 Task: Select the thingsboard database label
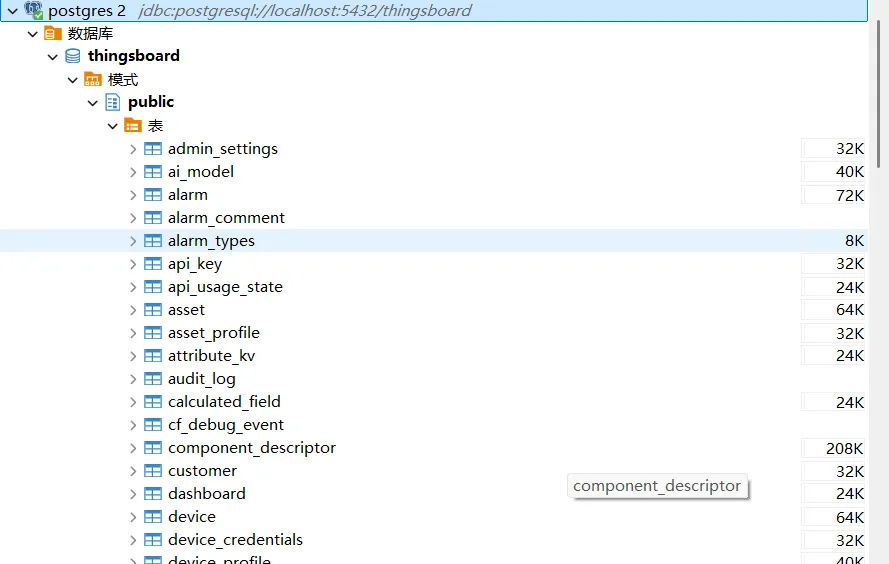point(134,56)
